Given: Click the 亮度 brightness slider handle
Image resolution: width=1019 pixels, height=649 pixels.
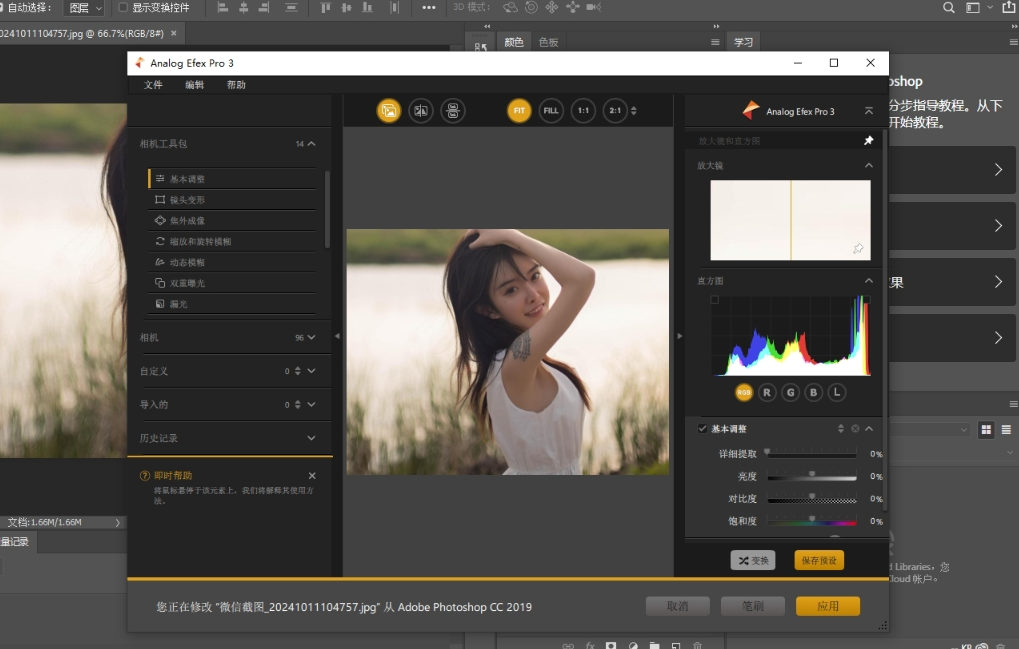Looking at the screenshot, I should [x=812, y=474].
